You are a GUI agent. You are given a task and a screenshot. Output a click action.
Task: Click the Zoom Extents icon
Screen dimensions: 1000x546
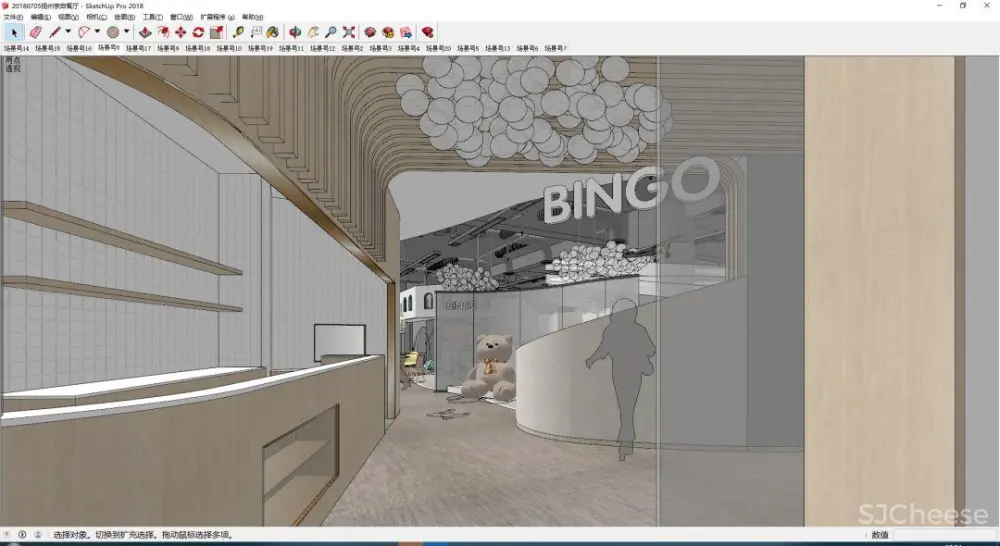[x=349, y=32]
